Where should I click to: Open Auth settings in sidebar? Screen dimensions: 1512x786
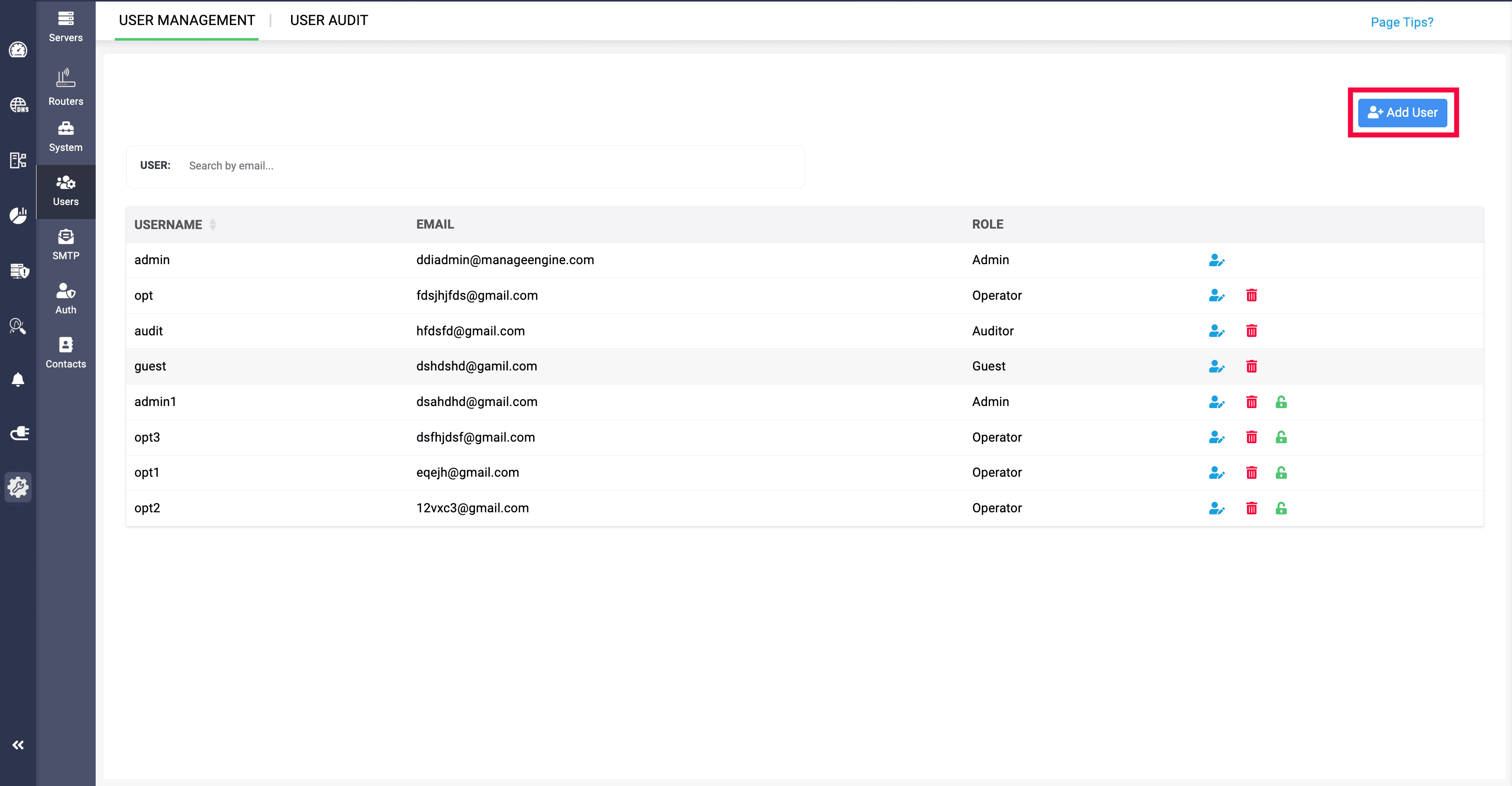tap(66, 298)
